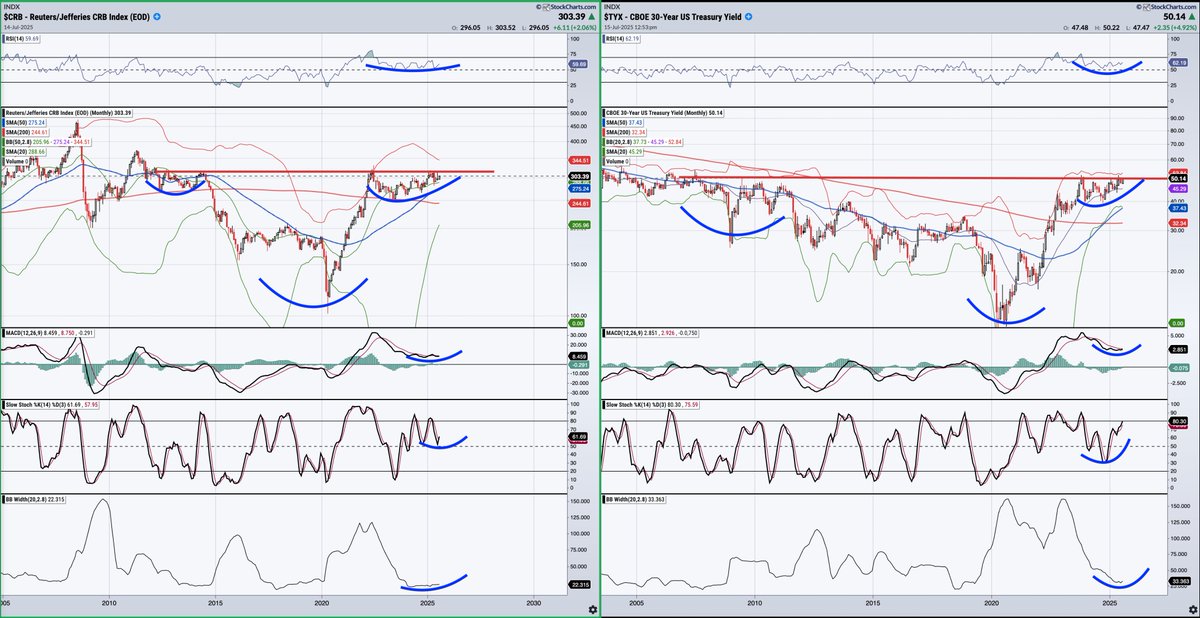This screenshot has width=1200, height=618.
Task: Open settings gear on the $TYX chart
Action: coord(1193,609)
